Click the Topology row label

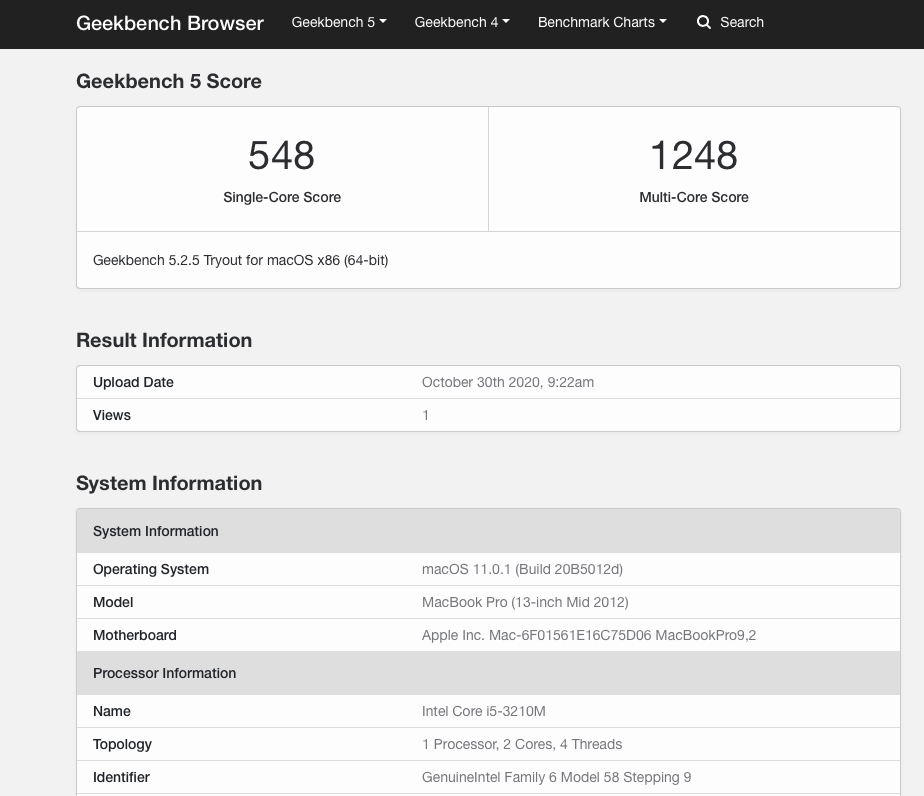point(123,744)
